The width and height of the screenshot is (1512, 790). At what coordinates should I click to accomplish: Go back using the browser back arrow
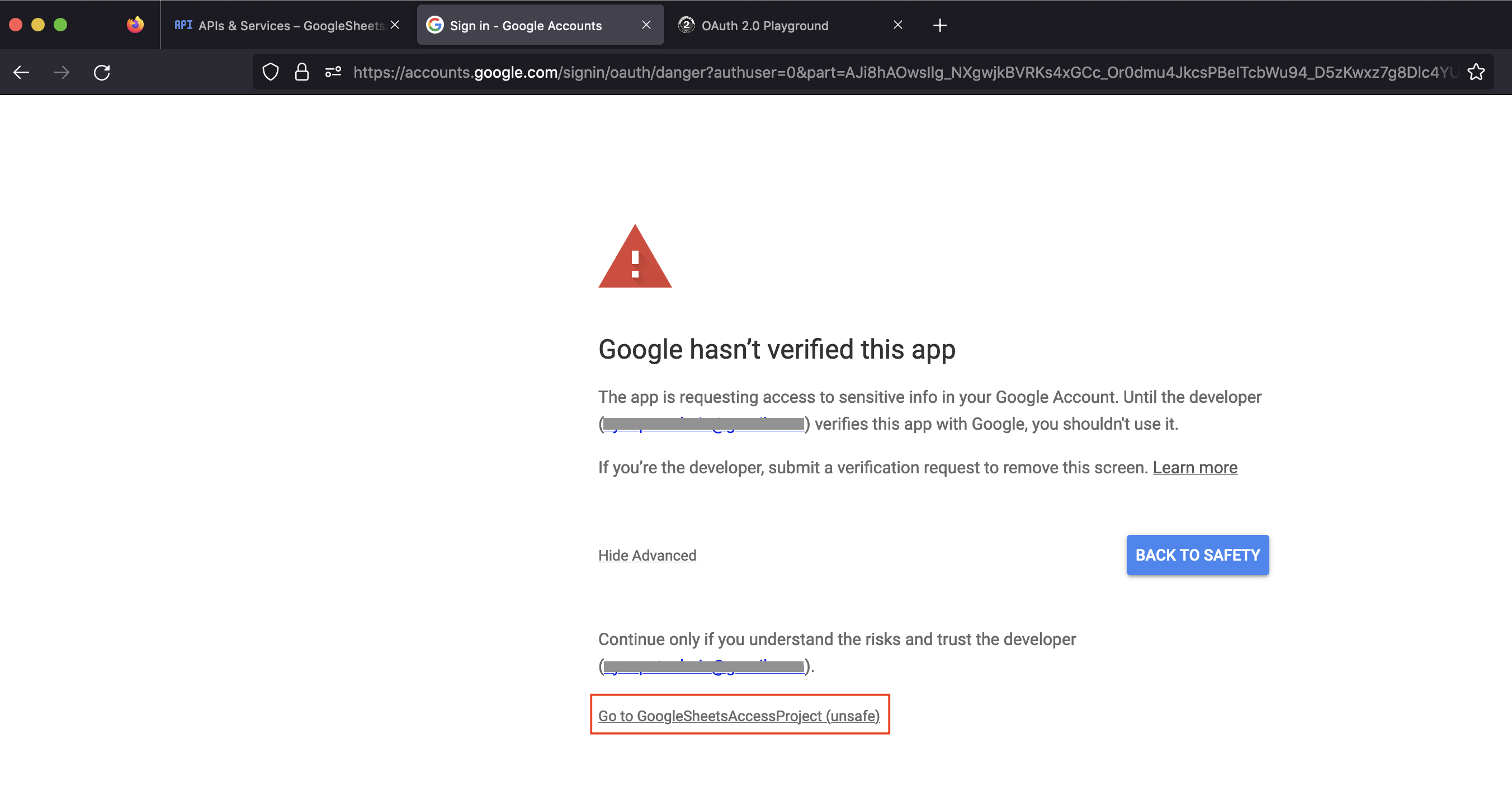22,72
